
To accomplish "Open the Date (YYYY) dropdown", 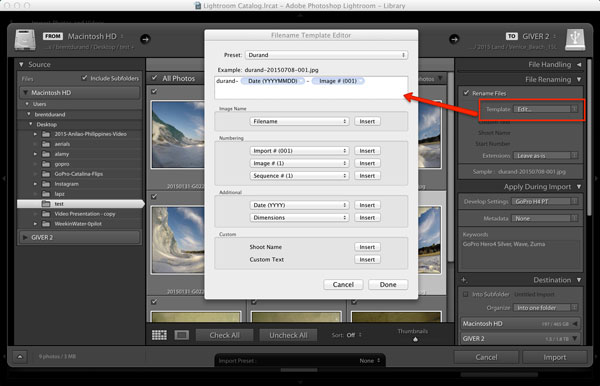I will point(299,205).
